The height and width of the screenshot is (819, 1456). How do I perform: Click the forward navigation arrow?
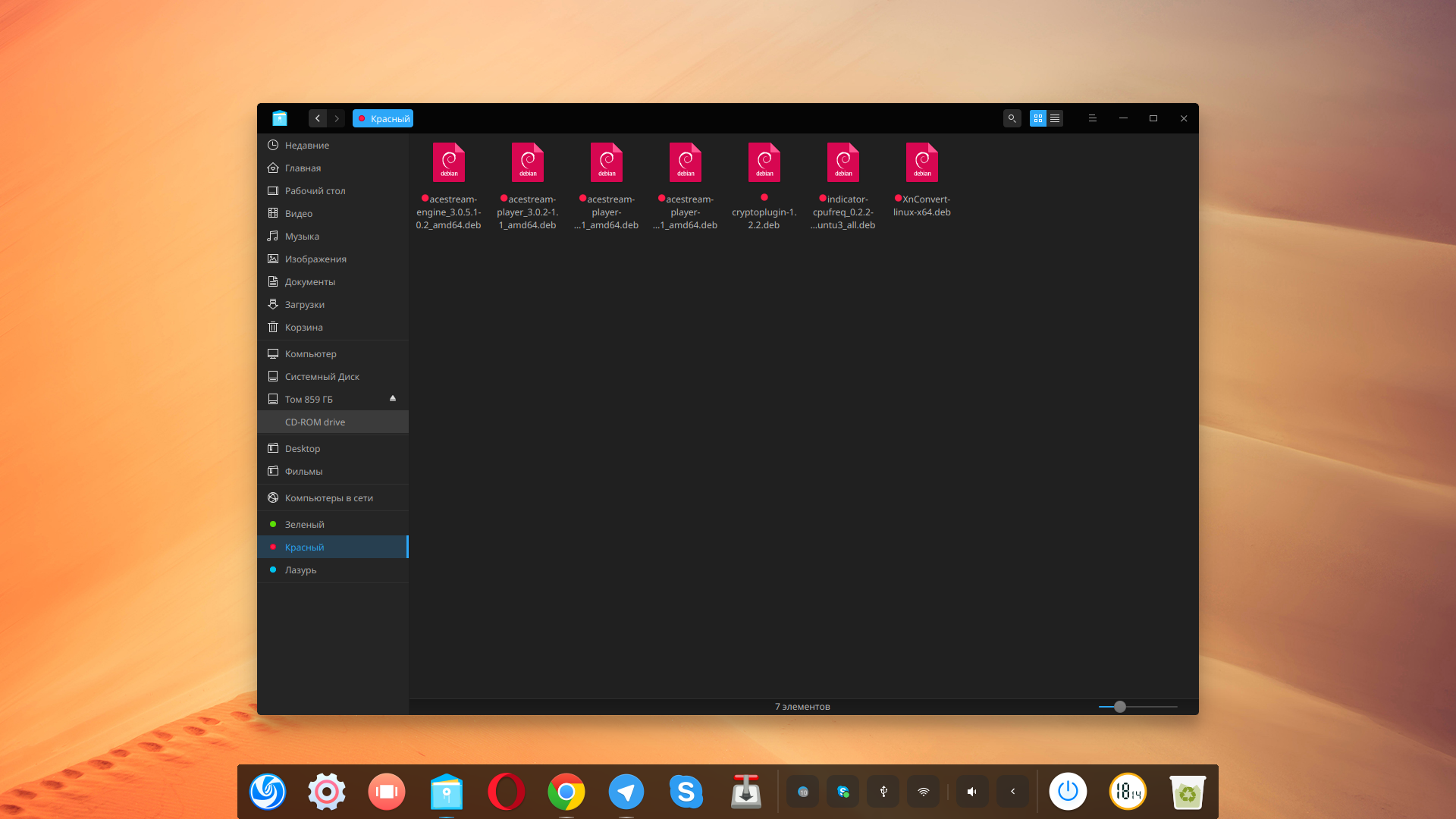336,118
